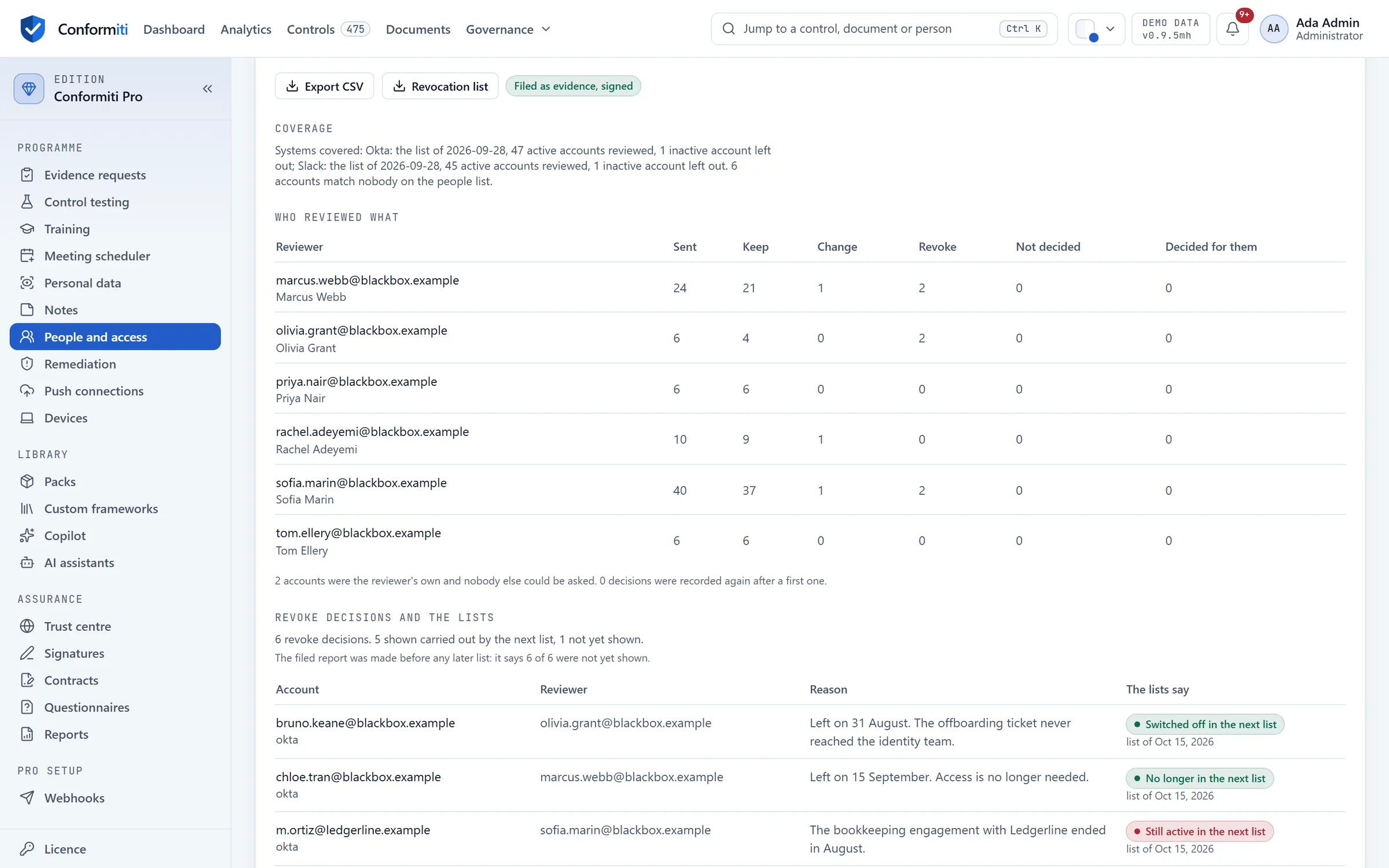This screenshot has width=1389, height=868.
Task: Open Notes page
Action: click(115, 310)
